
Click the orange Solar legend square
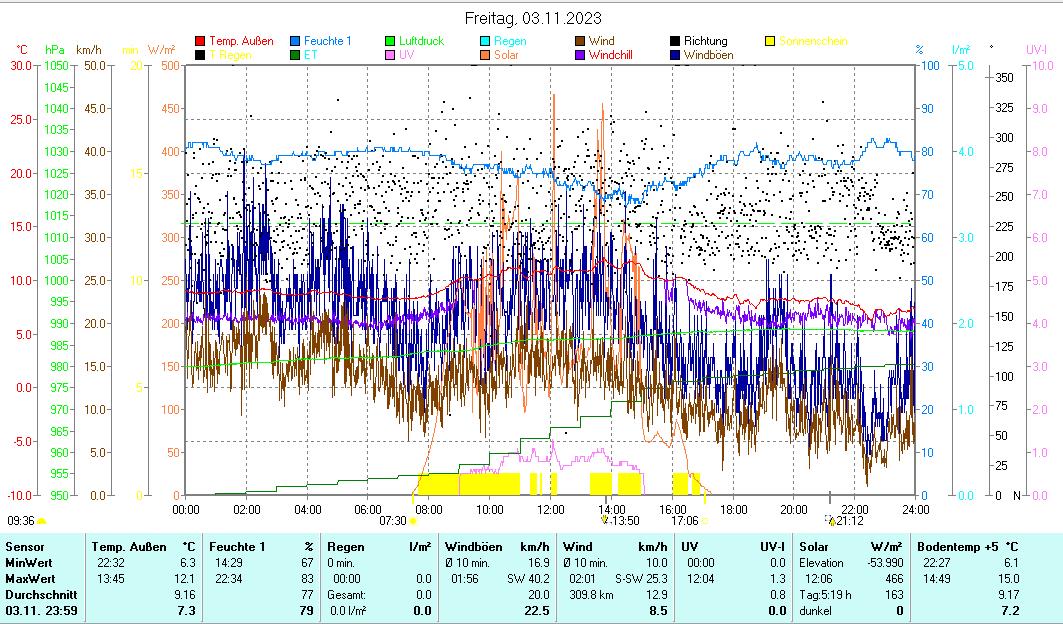pos(485,55)
